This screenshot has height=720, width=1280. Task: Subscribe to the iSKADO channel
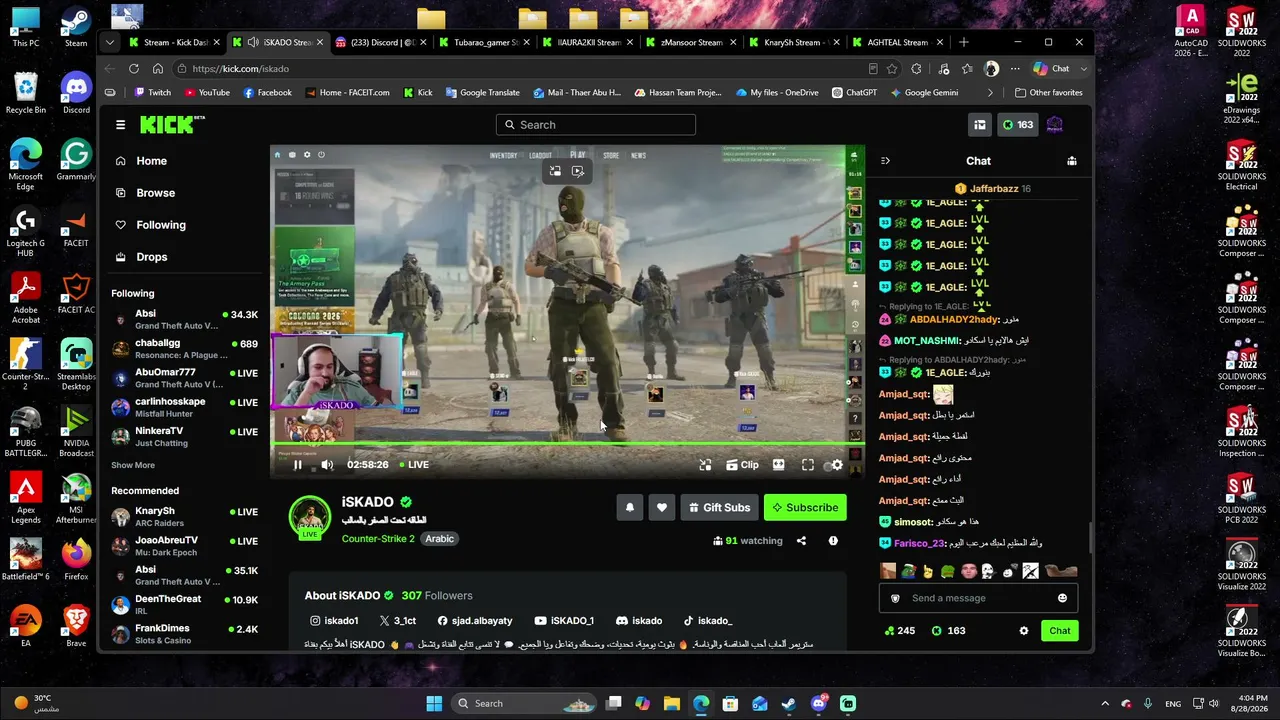[805, 508]
